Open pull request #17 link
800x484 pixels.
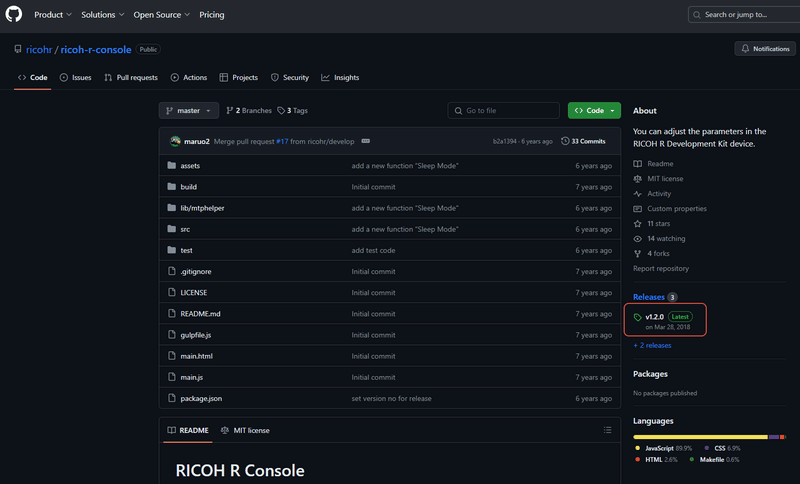(282, 141)
